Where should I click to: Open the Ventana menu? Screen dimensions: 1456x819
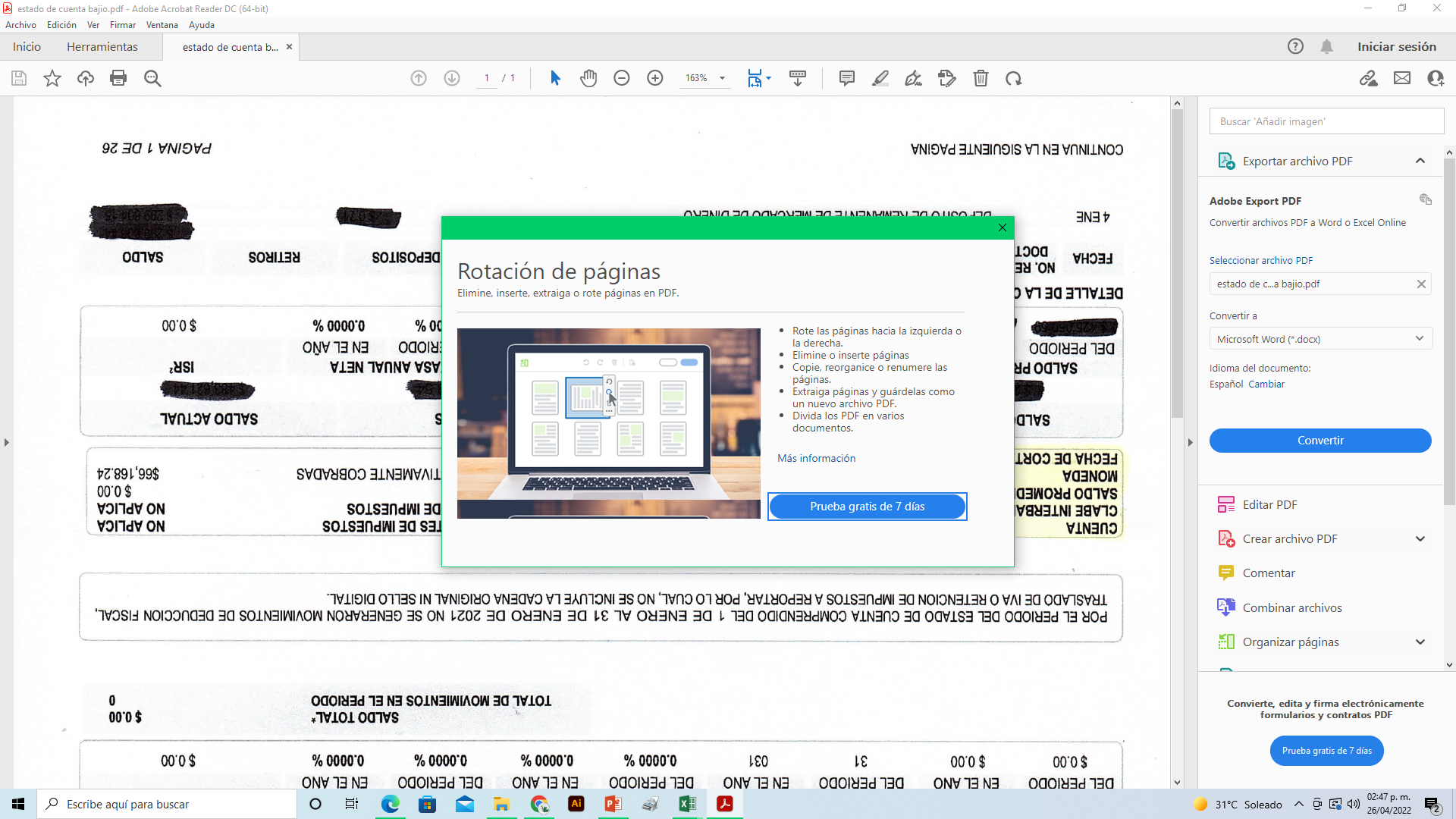pyautogui.click(x=162, y=25)
